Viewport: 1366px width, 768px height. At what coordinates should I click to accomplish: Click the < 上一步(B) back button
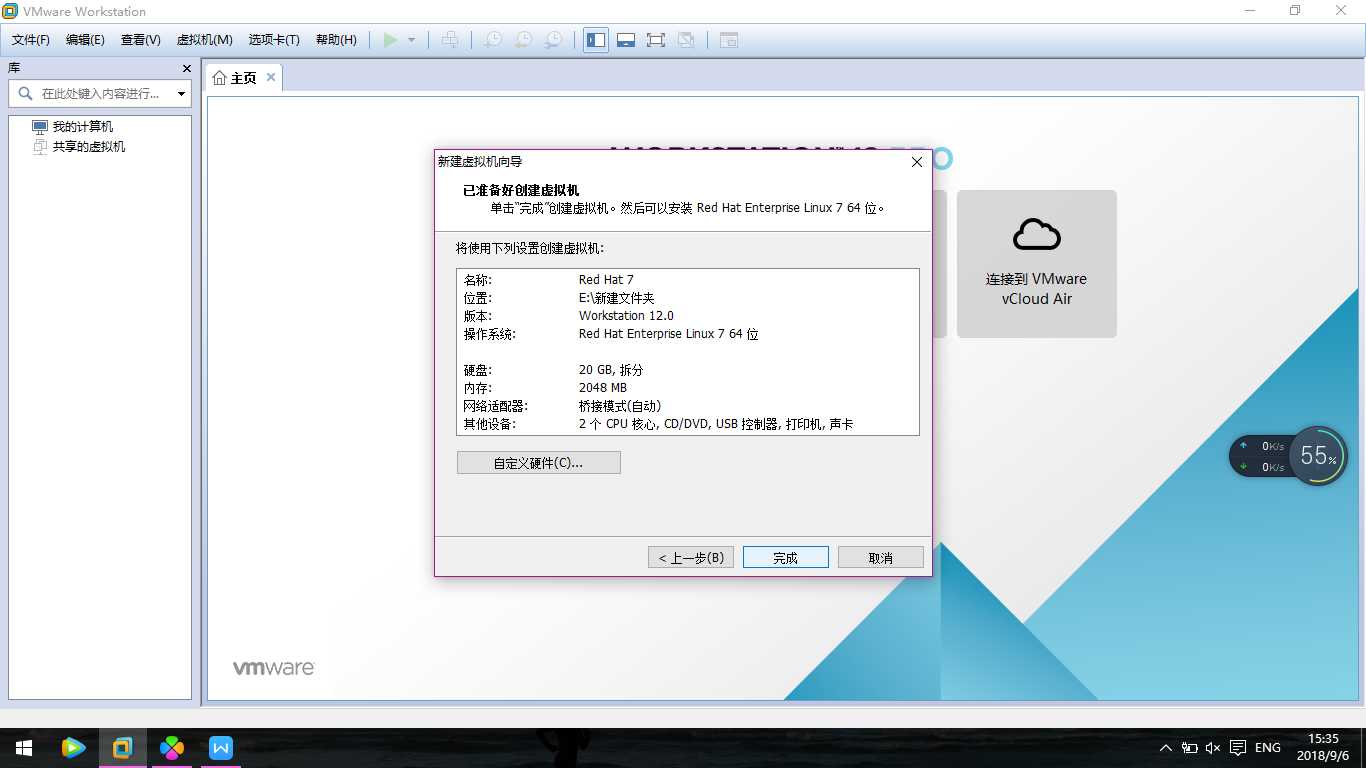click(x=691, y=557)
